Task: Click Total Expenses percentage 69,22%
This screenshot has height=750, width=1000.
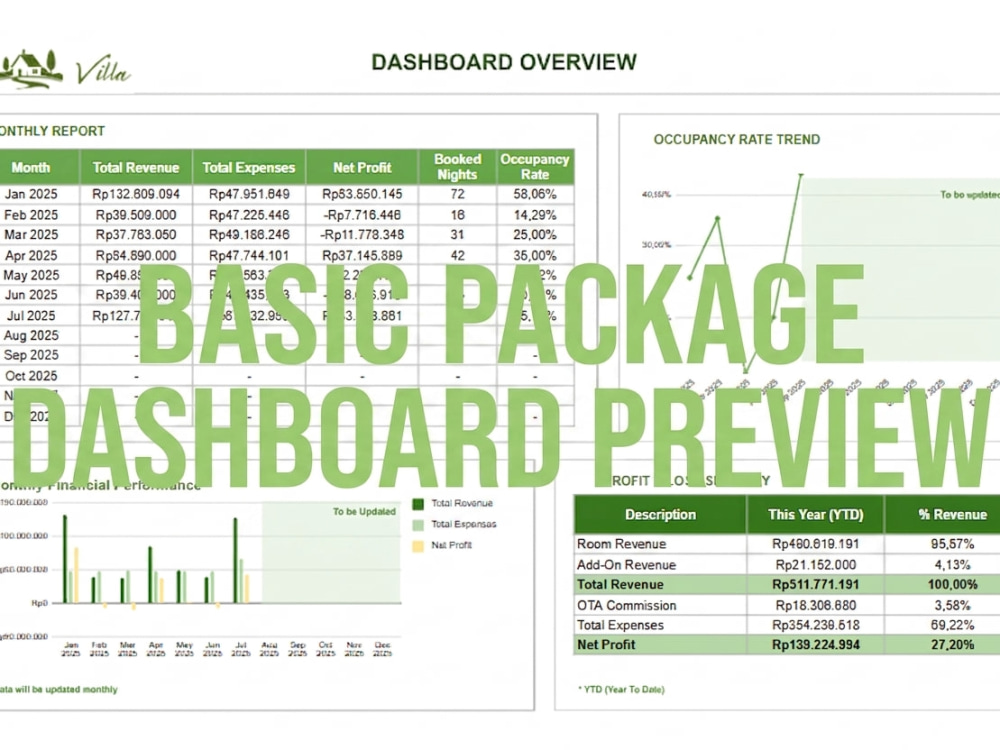Action: (x=952, y=625)
